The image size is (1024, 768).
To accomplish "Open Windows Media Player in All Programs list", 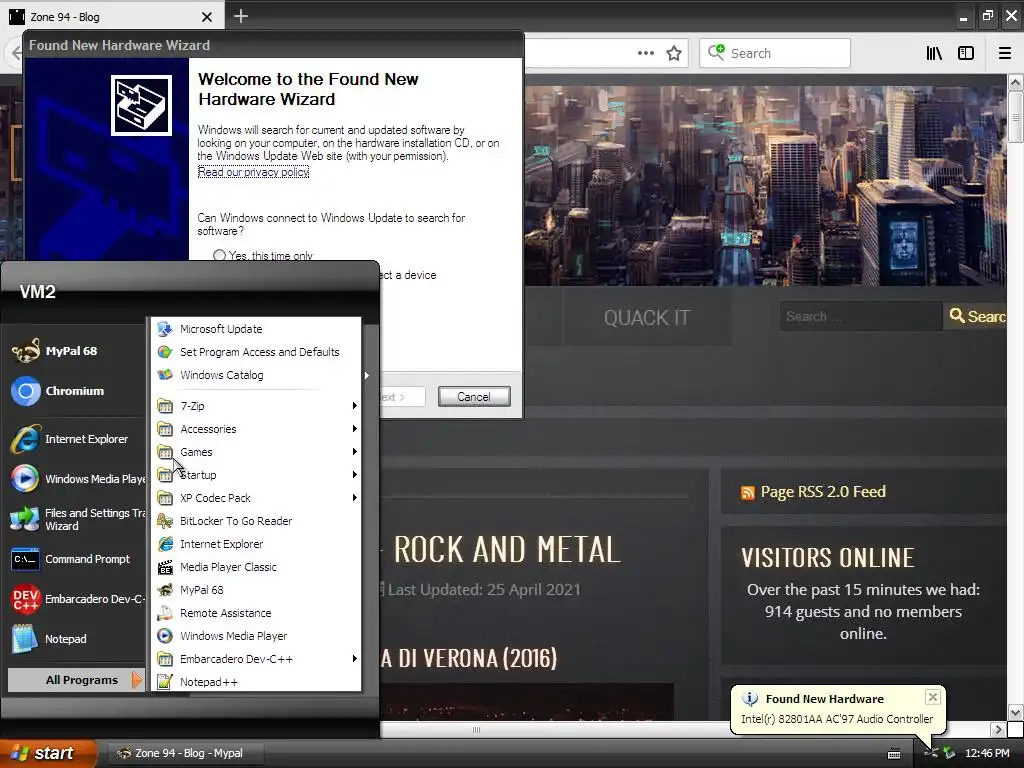I will click(256, 636).
